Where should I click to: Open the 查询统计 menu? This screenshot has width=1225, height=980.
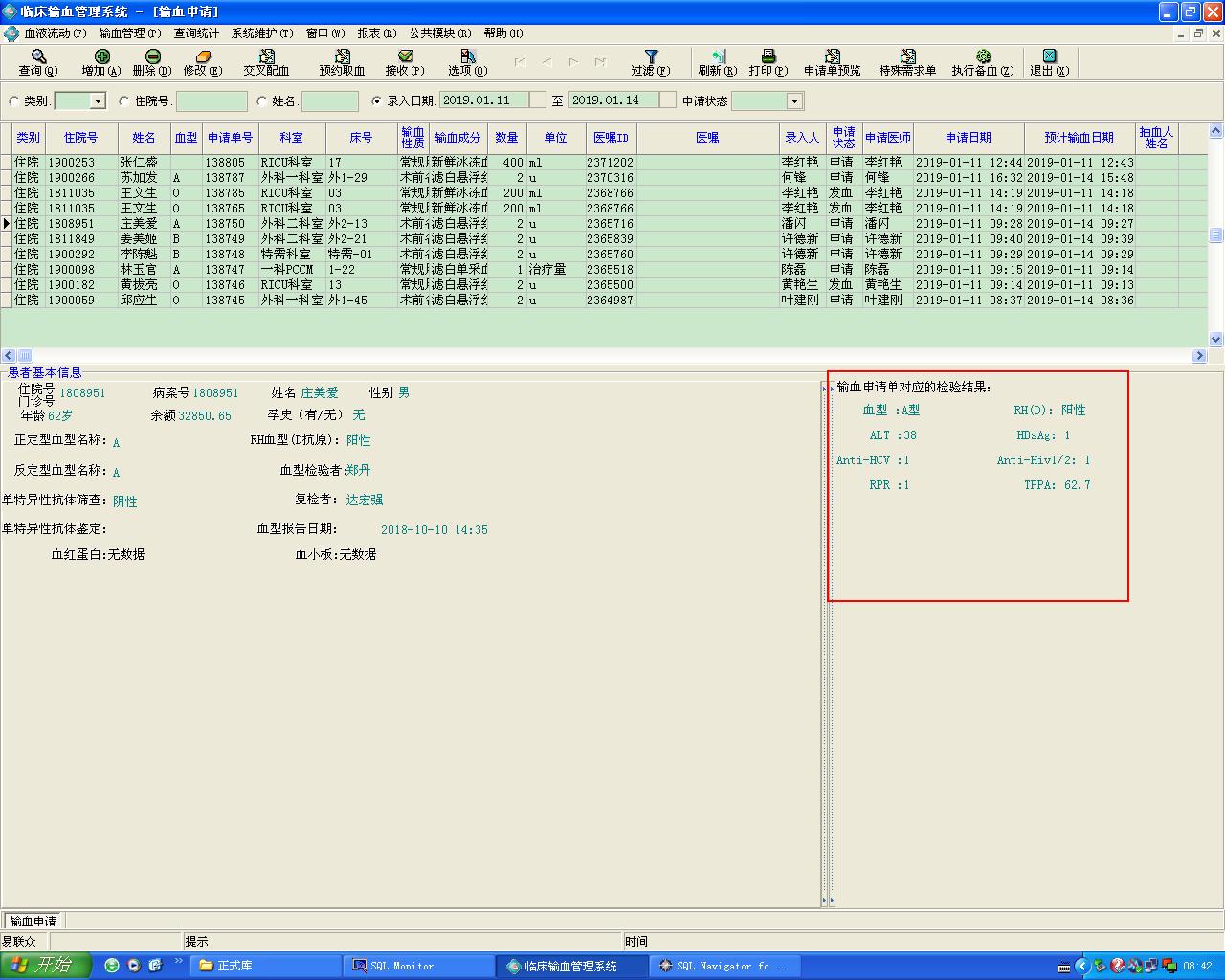(x=196, y=33)
